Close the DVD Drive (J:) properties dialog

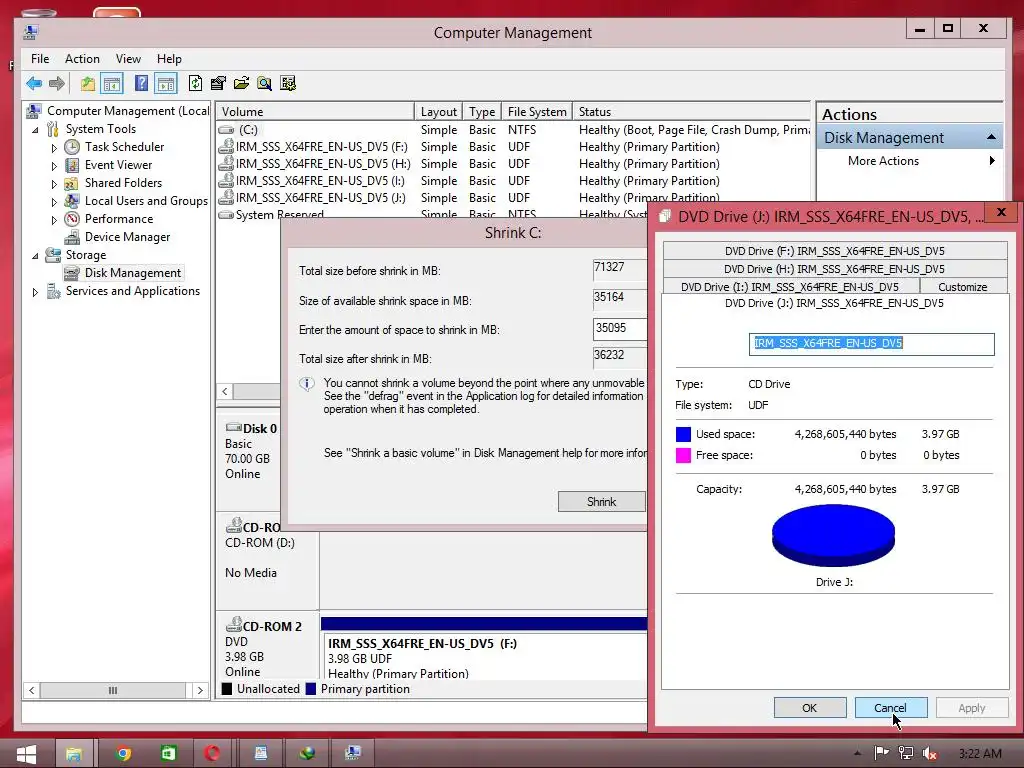(x=1001, y=212)
